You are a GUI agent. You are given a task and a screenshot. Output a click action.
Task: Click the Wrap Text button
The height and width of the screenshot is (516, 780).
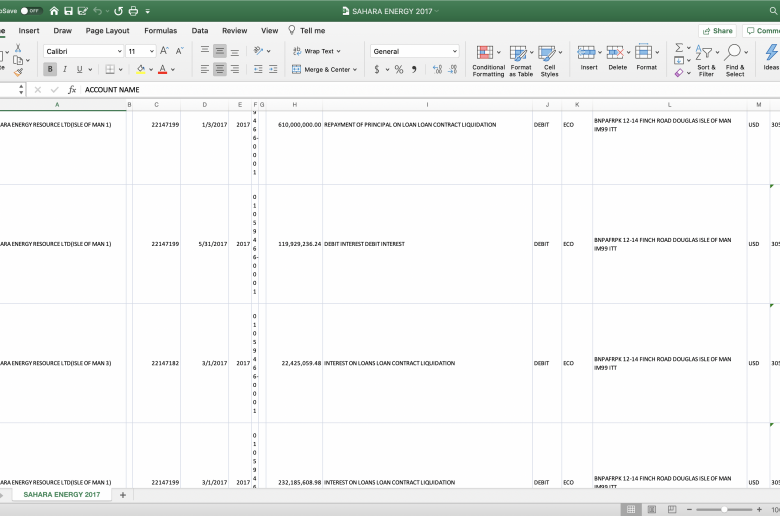click(x=316, y=51)
